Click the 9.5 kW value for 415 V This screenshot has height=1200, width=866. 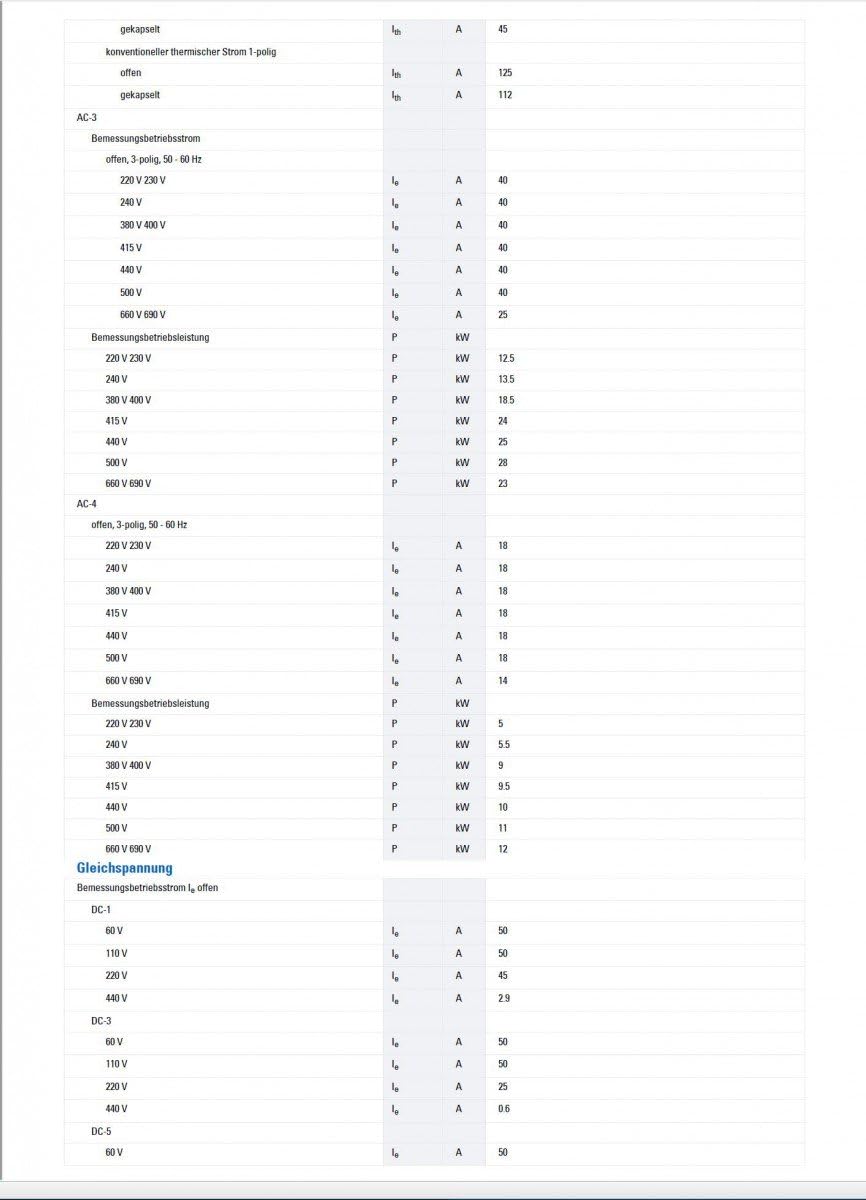pos(504,786)
